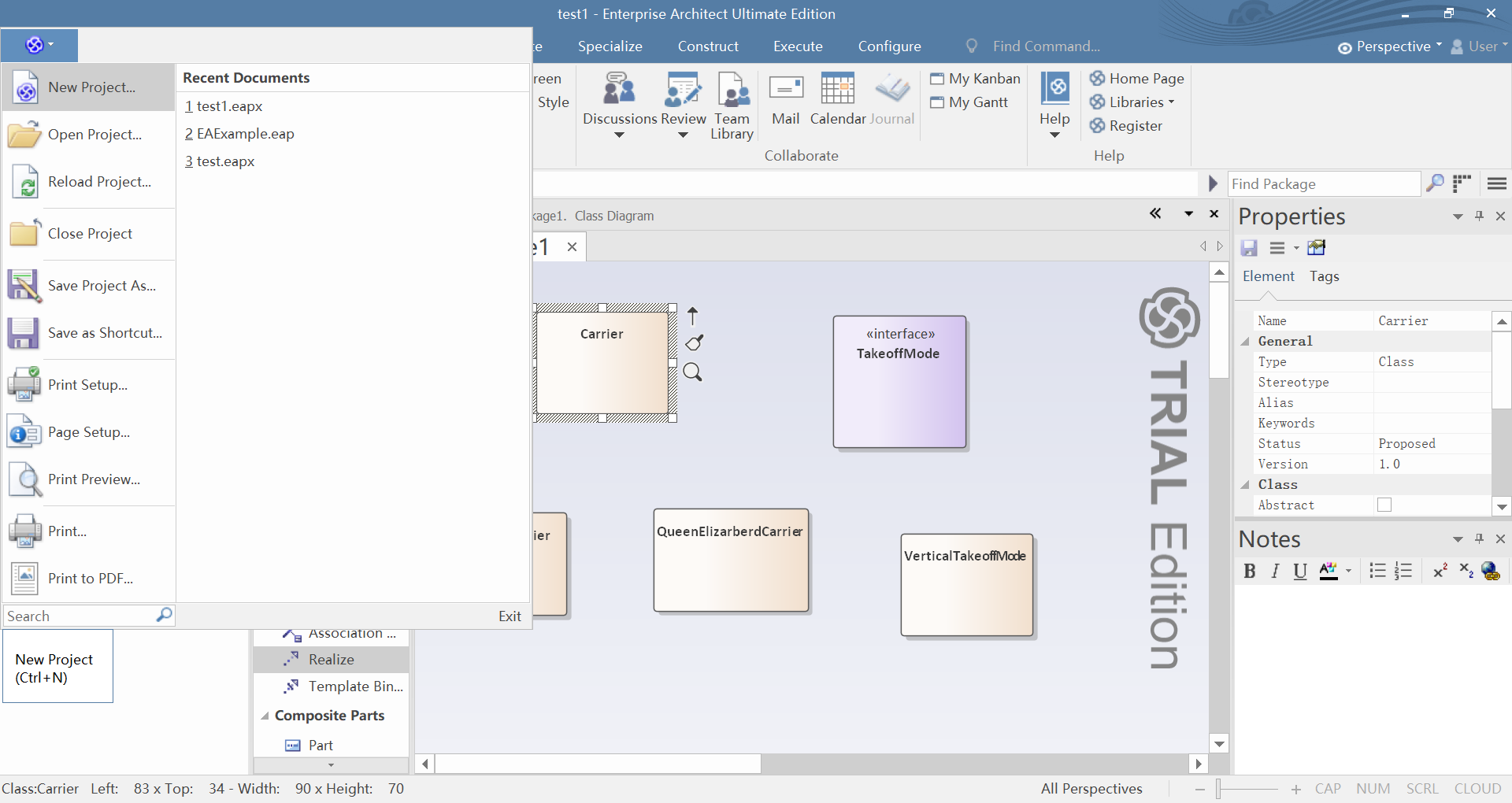Image resolution: width=1512 pixels, height=803 pixels.
Task: Toggle auto-hide pin on Notes panel
Action: (1479, 538)
